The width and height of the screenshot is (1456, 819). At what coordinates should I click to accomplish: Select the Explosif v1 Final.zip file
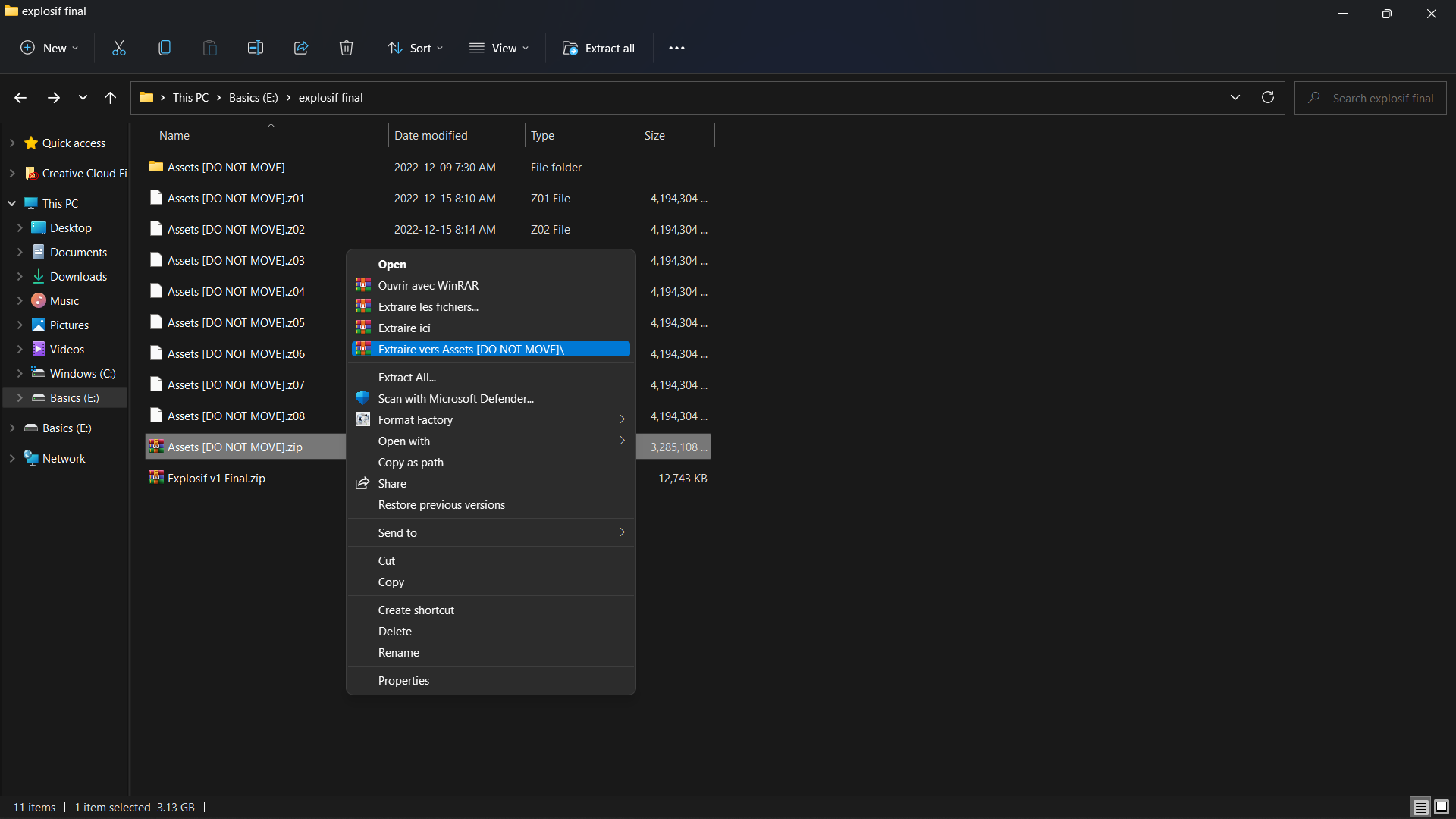(x=216, y=478)
